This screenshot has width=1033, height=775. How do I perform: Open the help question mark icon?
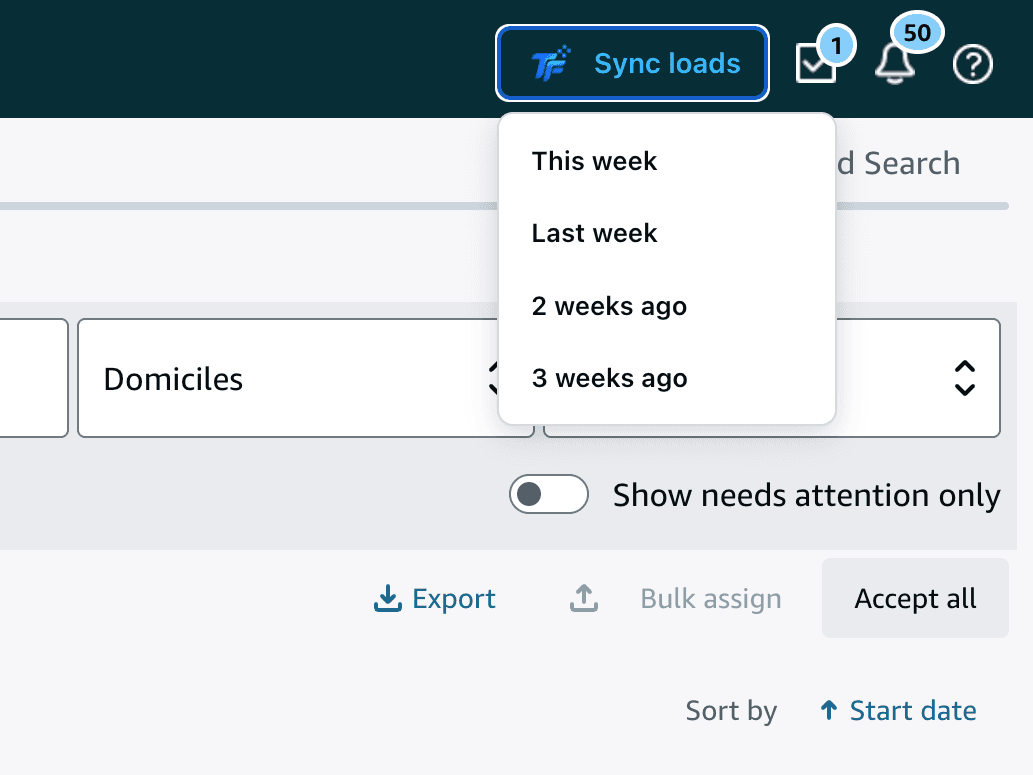coord(972,64)
